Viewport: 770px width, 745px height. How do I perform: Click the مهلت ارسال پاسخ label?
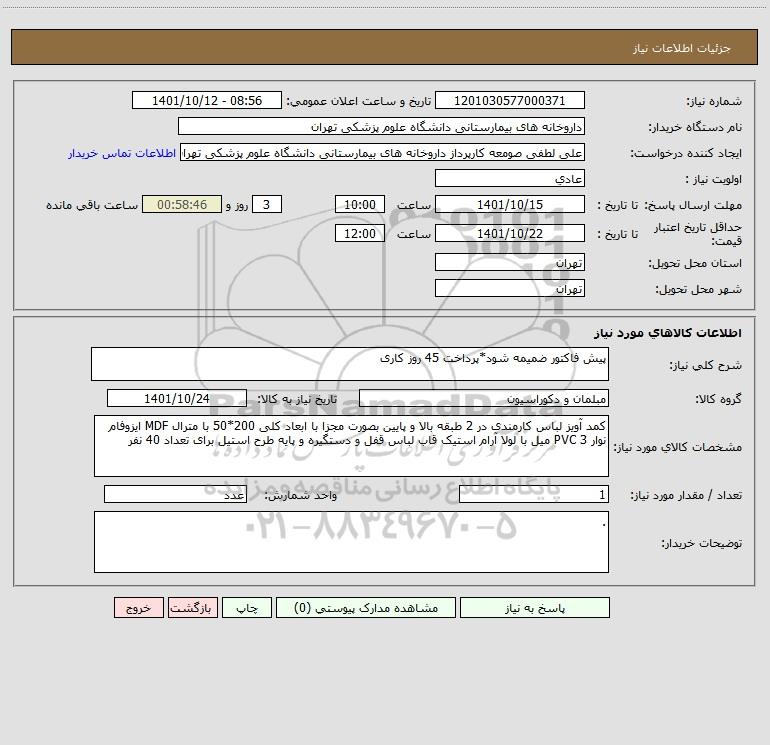click(693, 205)
